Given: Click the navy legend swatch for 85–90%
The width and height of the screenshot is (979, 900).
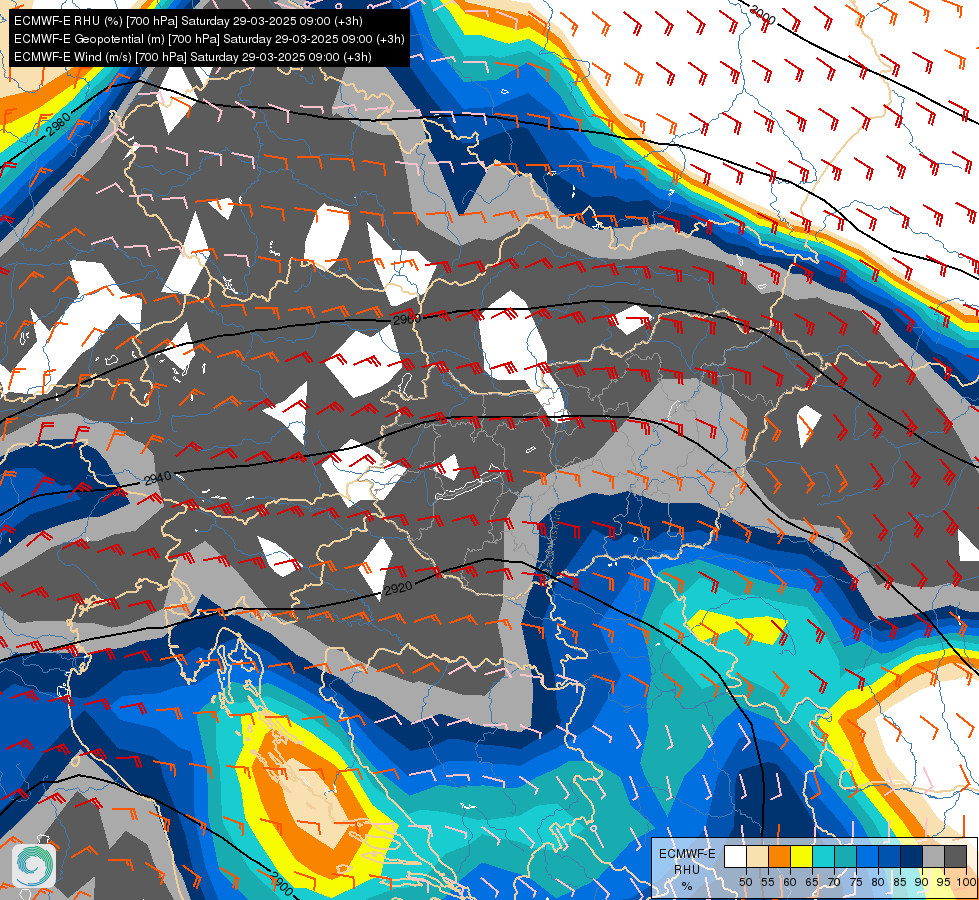Looking at the screenshot, I should pos(912,856).
